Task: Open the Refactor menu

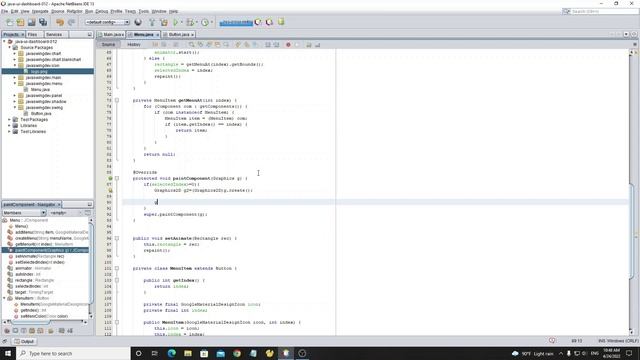Action: pos(74,11)
